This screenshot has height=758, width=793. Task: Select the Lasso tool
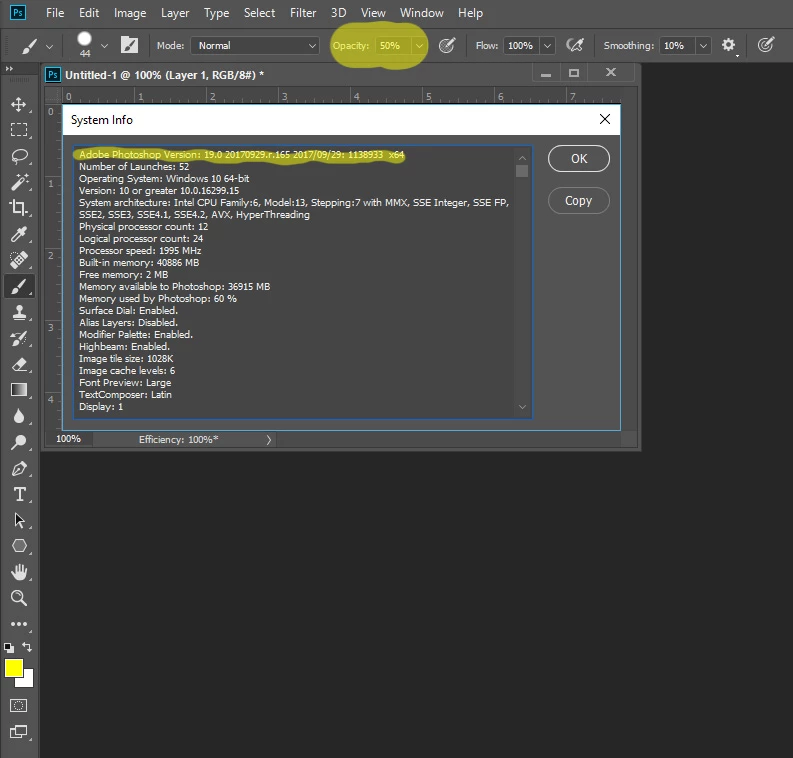tap(19, 156)
